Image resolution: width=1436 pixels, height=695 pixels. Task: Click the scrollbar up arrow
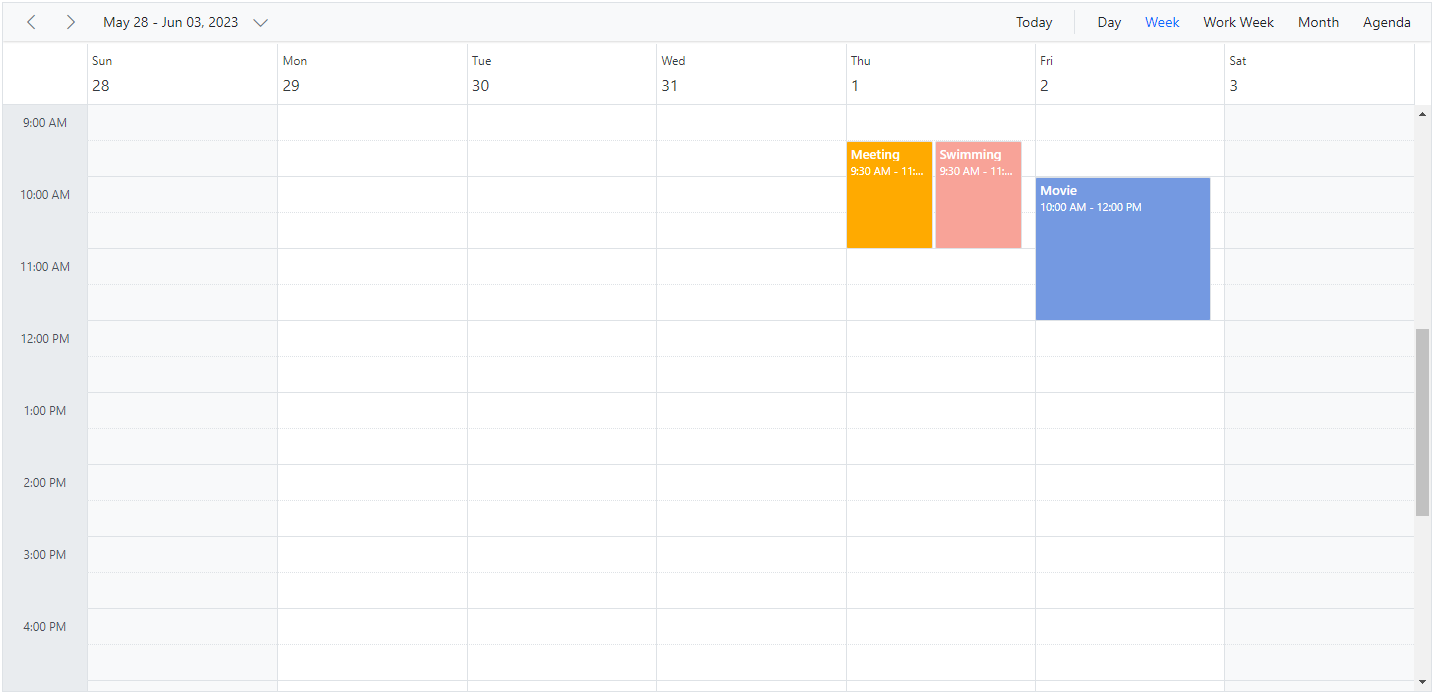tap(1423, 114)
